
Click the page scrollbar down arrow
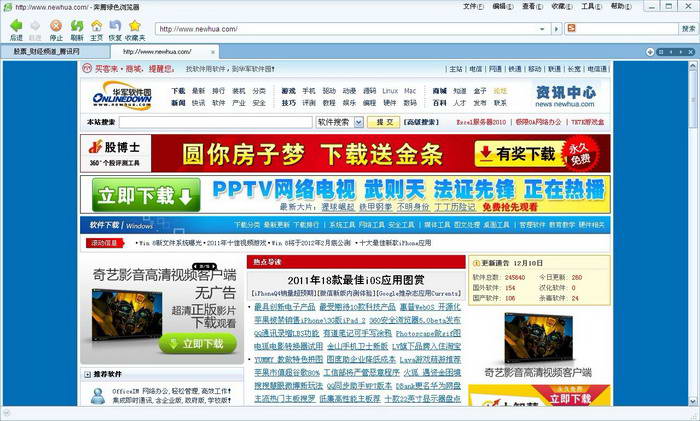click(692, 401)
